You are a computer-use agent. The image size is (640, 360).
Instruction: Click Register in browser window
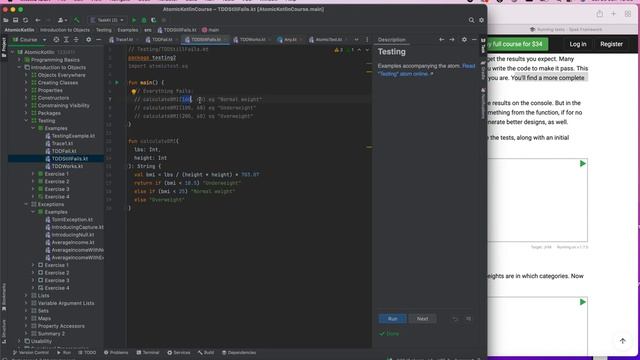coord(611,44)
